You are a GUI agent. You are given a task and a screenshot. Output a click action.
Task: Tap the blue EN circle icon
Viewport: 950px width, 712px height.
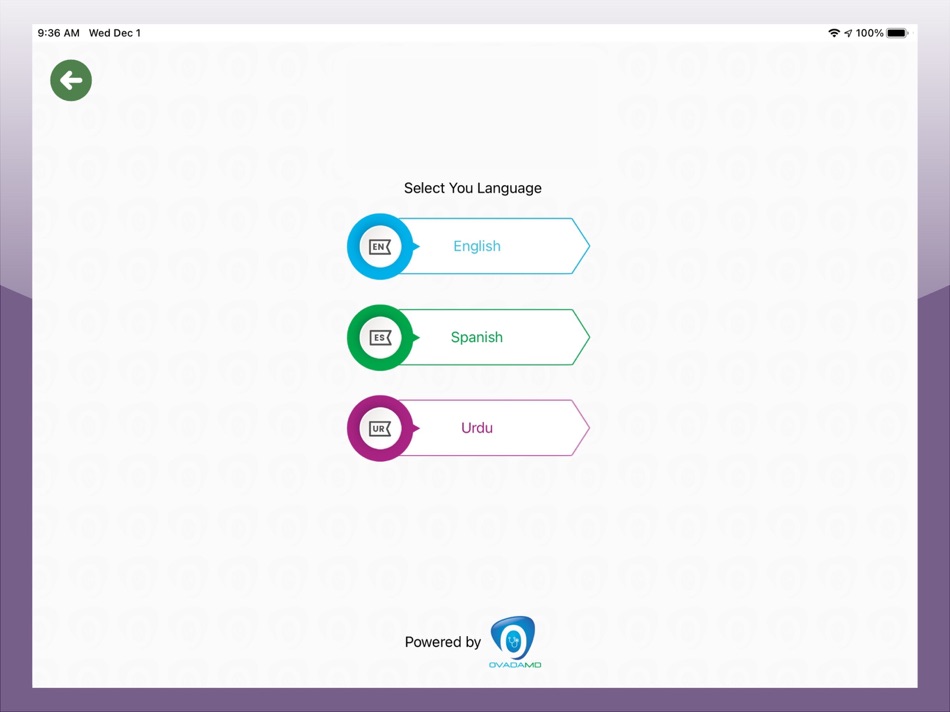380,247
